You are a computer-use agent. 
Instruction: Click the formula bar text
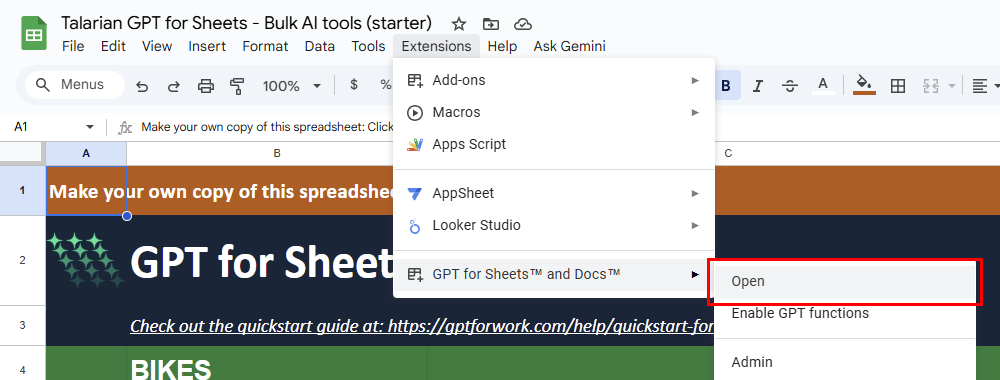tap(267, 128)
